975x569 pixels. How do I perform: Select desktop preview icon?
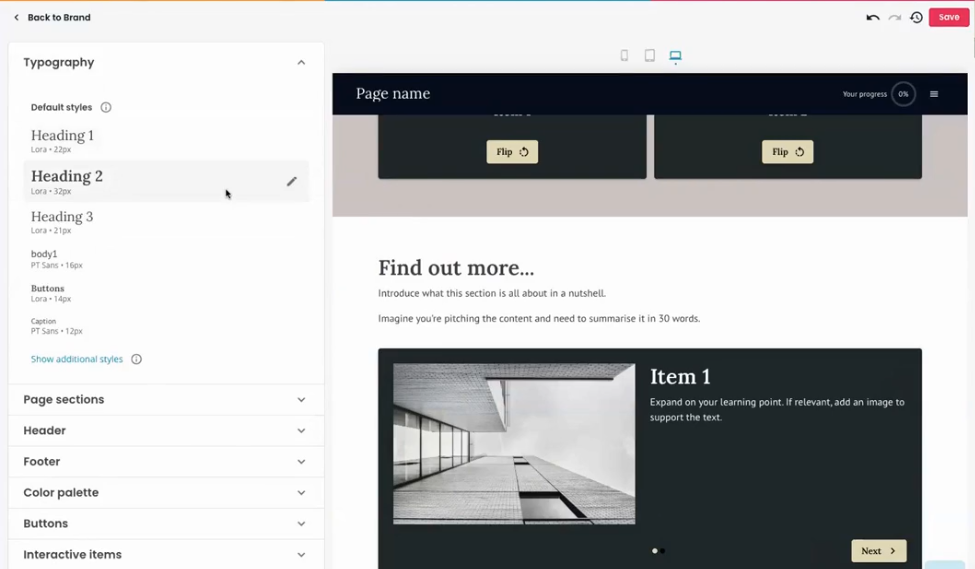point(675,56)
